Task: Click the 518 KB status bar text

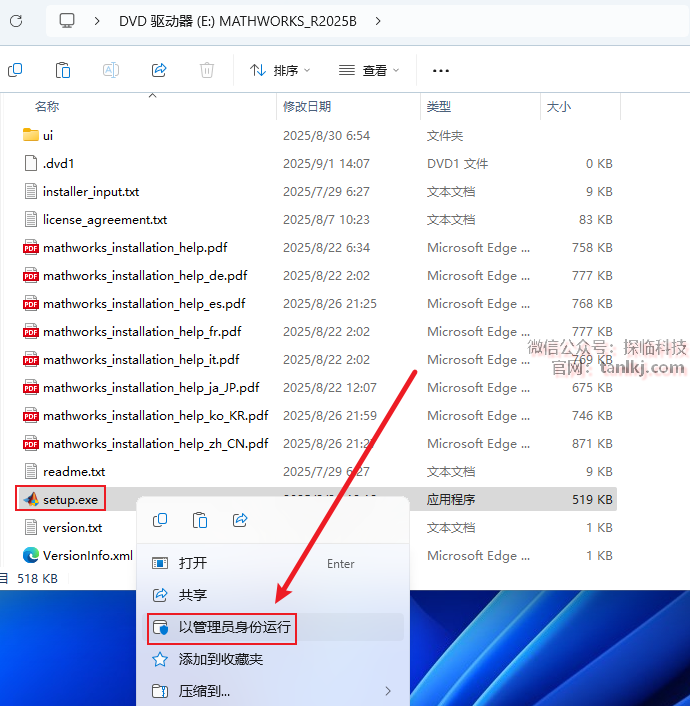Action: pos(37,579)
